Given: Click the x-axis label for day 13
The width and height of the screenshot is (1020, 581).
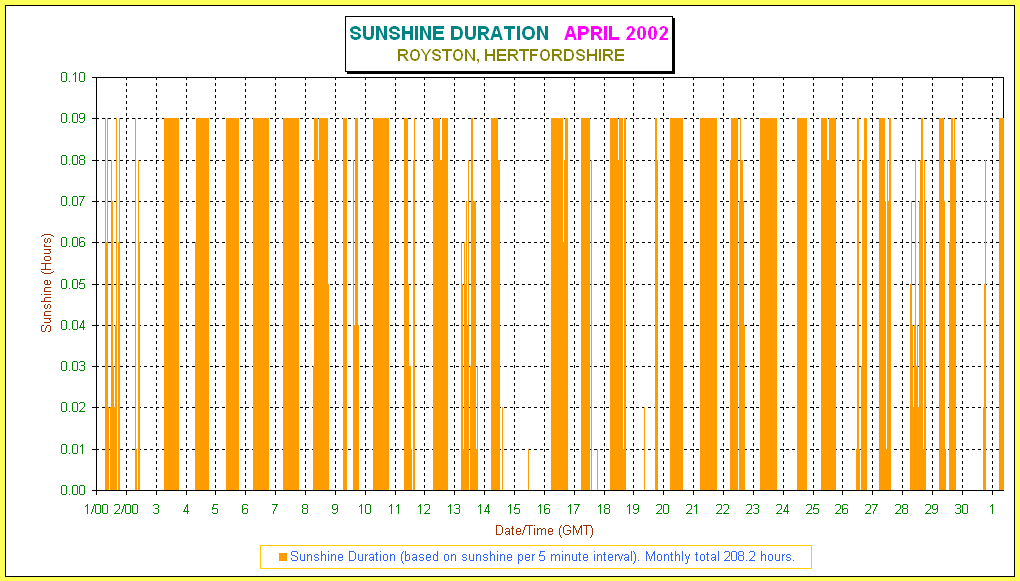Looking at the screenshot, I should pyautogui.click(x=454, y=509).
